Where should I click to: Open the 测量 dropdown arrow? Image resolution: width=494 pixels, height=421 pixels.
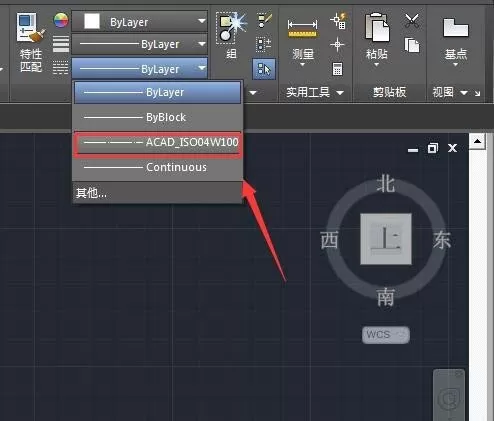[x=302, y=65]
